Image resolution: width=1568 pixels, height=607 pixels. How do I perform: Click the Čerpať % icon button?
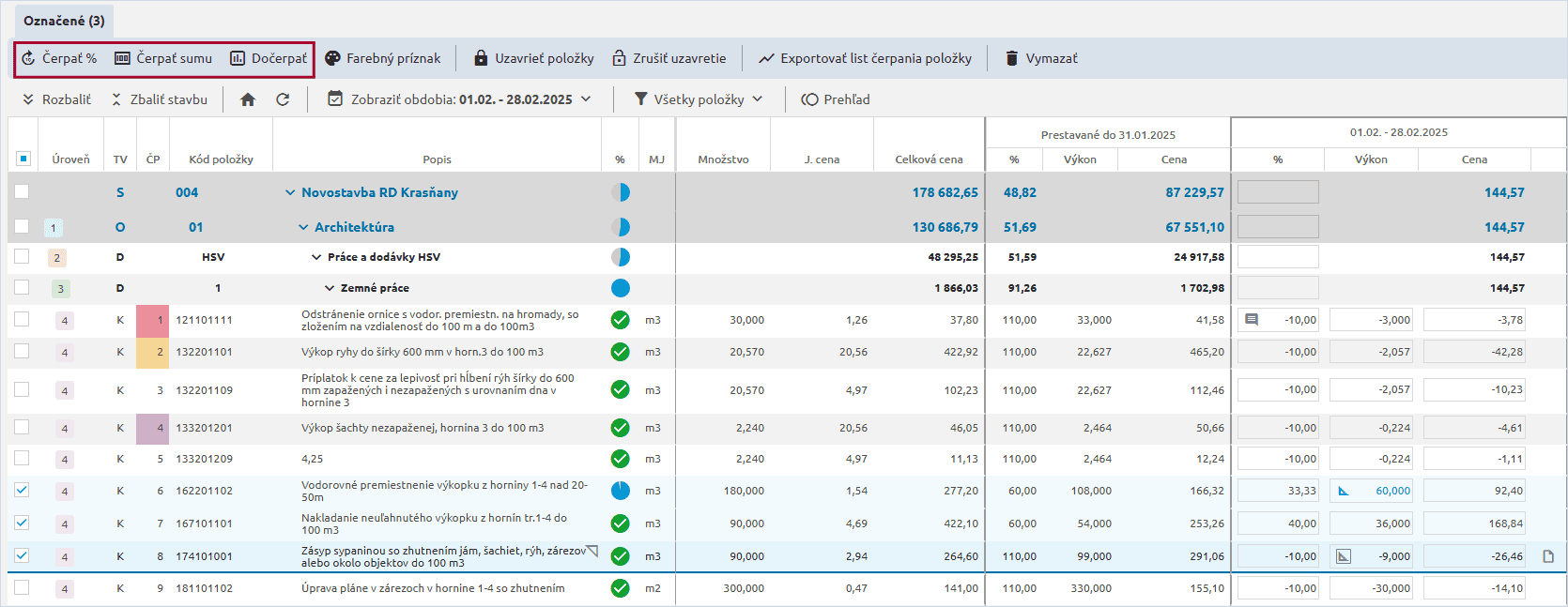[x=28, y=58]
